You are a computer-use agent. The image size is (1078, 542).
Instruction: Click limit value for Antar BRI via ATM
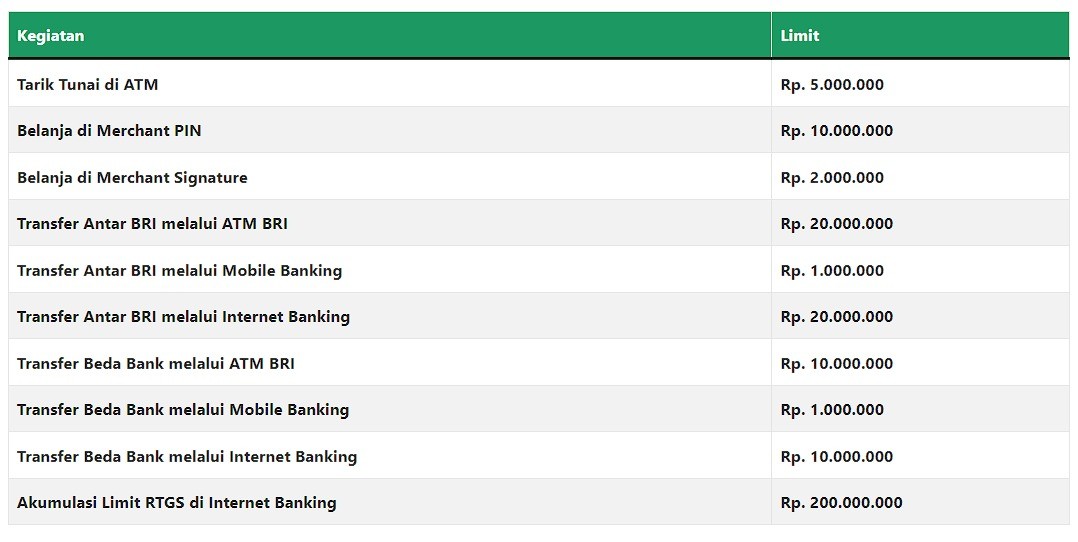(x=837, y=224)
